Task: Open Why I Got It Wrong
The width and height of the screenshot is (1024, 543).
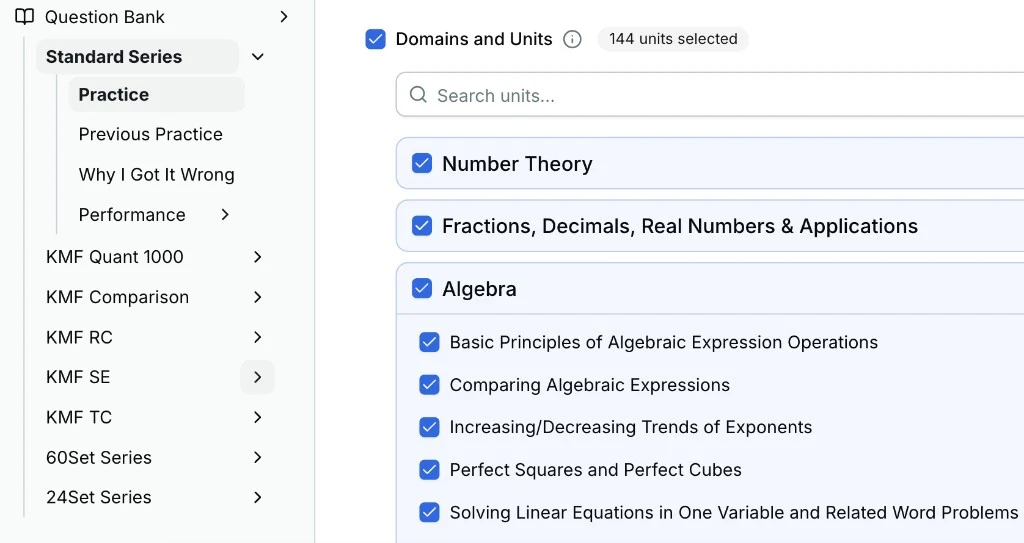Action: [156, 174]
